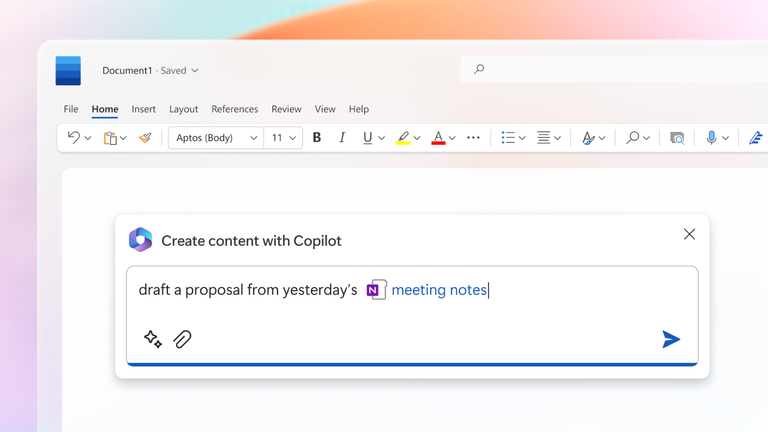The image size is (768, 432).
Task: Click the Undo arrow icon
Action: (74, 138)
